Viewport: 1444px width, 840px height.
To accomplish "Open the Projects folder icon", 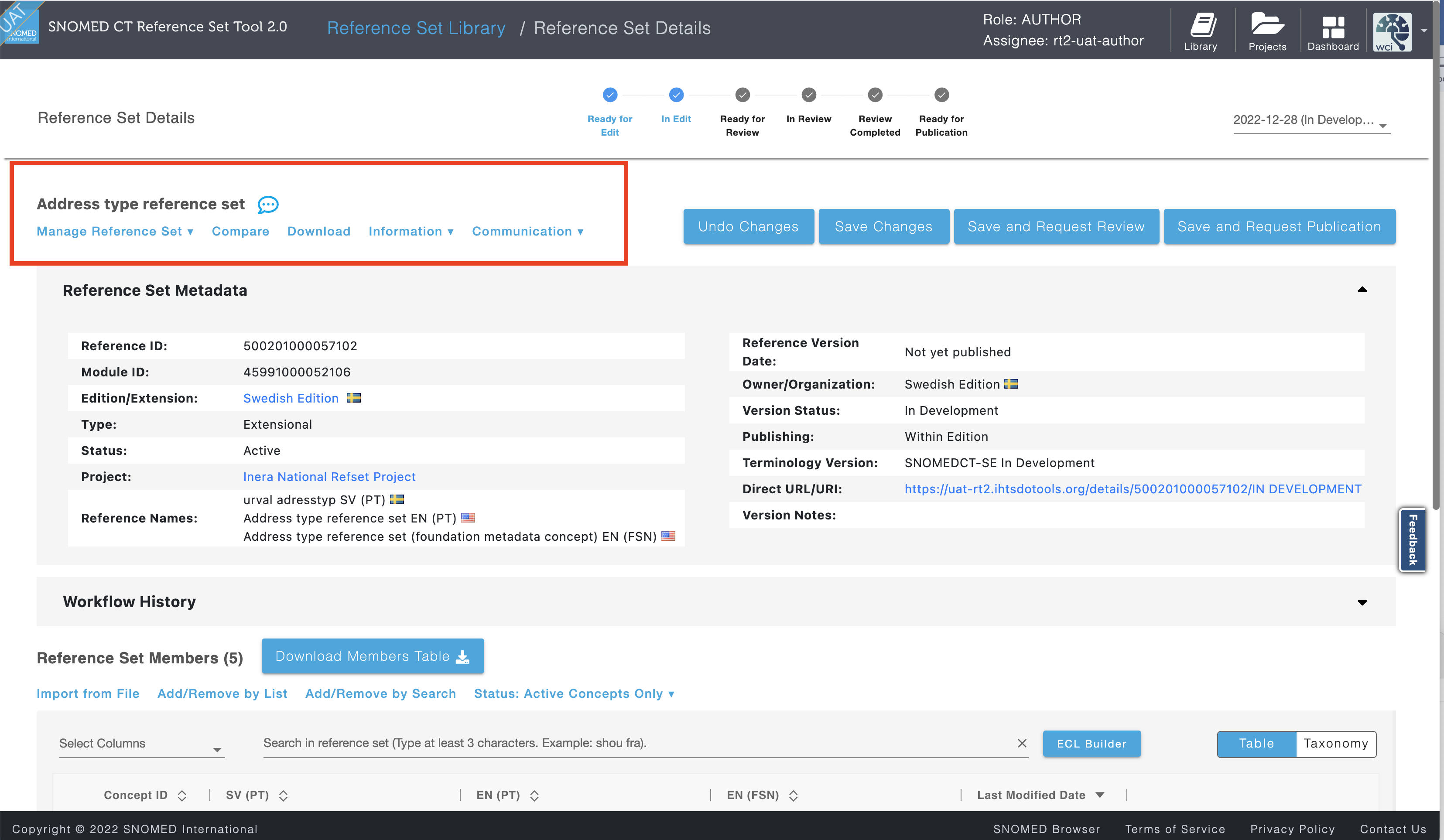I will click(x=1266, y=31).
